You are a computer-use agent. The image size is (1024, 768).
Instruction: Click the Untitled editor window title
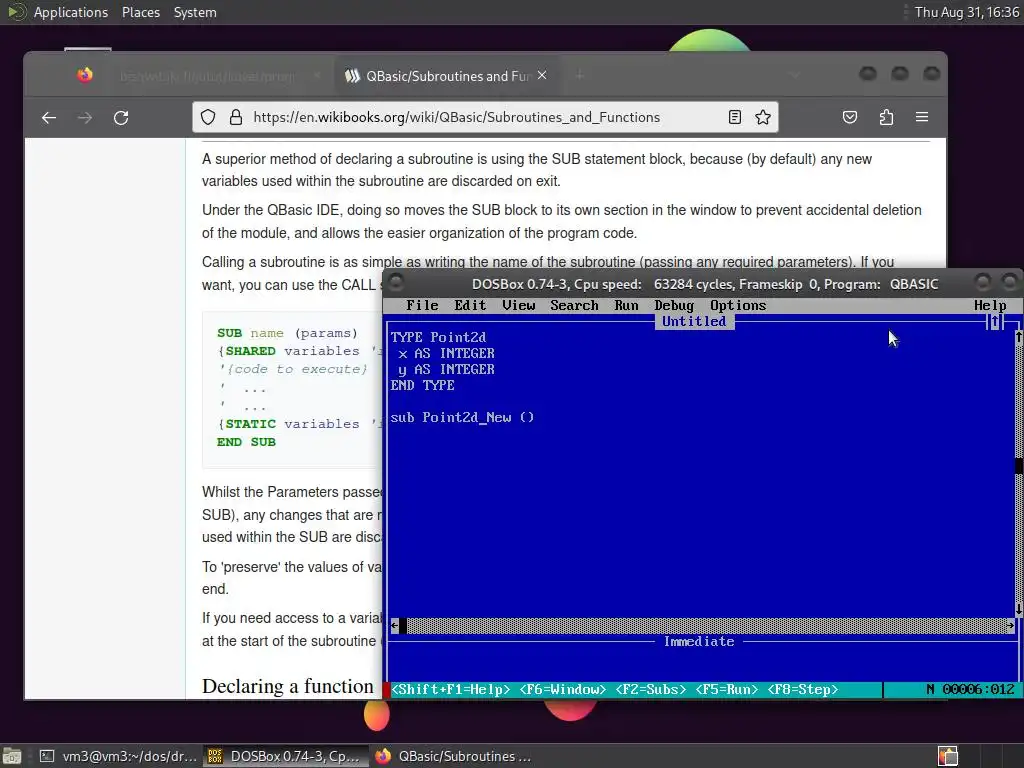tap(694, 321)
